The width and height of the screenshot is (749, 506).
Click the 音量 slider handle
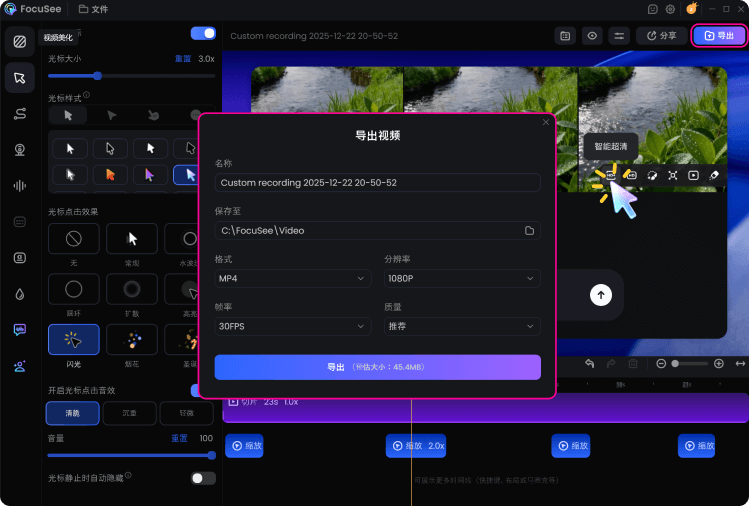(212, 455)
